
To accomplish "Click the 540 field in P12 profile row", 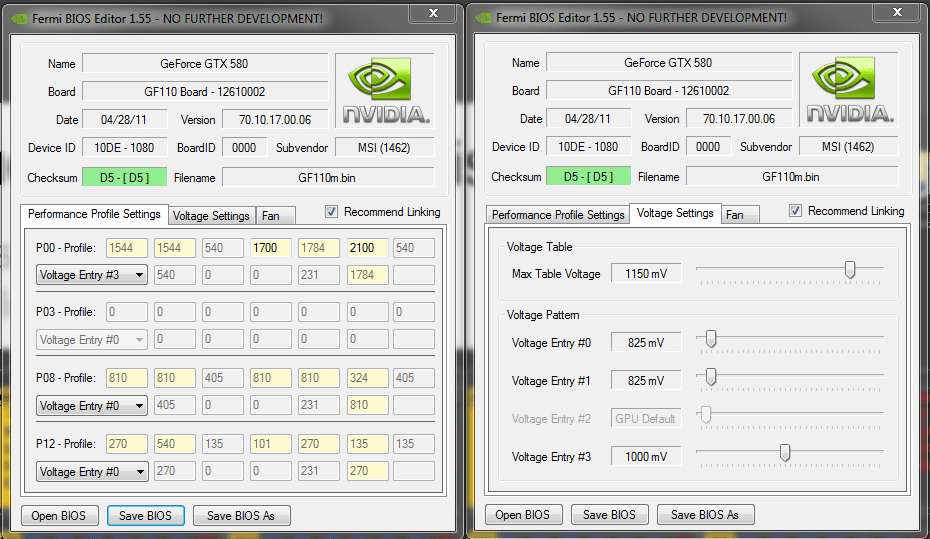I will point(174,444).
